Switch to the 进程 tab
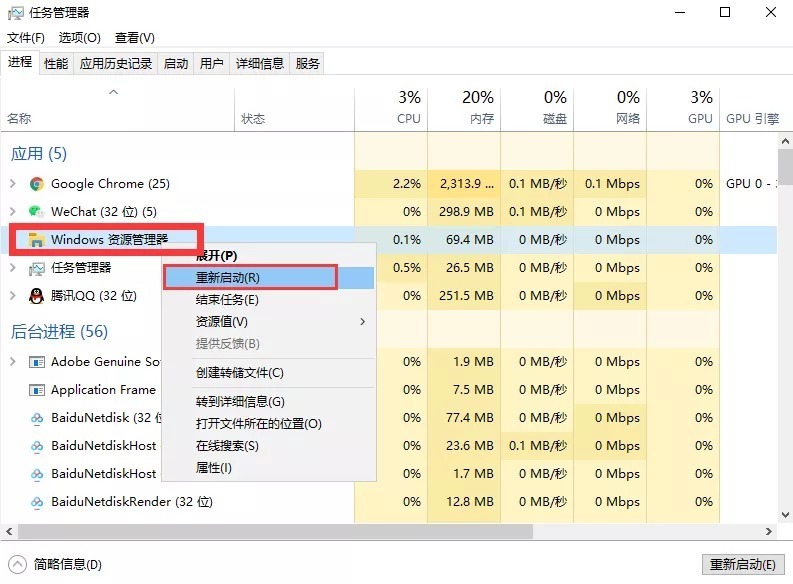 pyautogui.click(x=20, y=62)
